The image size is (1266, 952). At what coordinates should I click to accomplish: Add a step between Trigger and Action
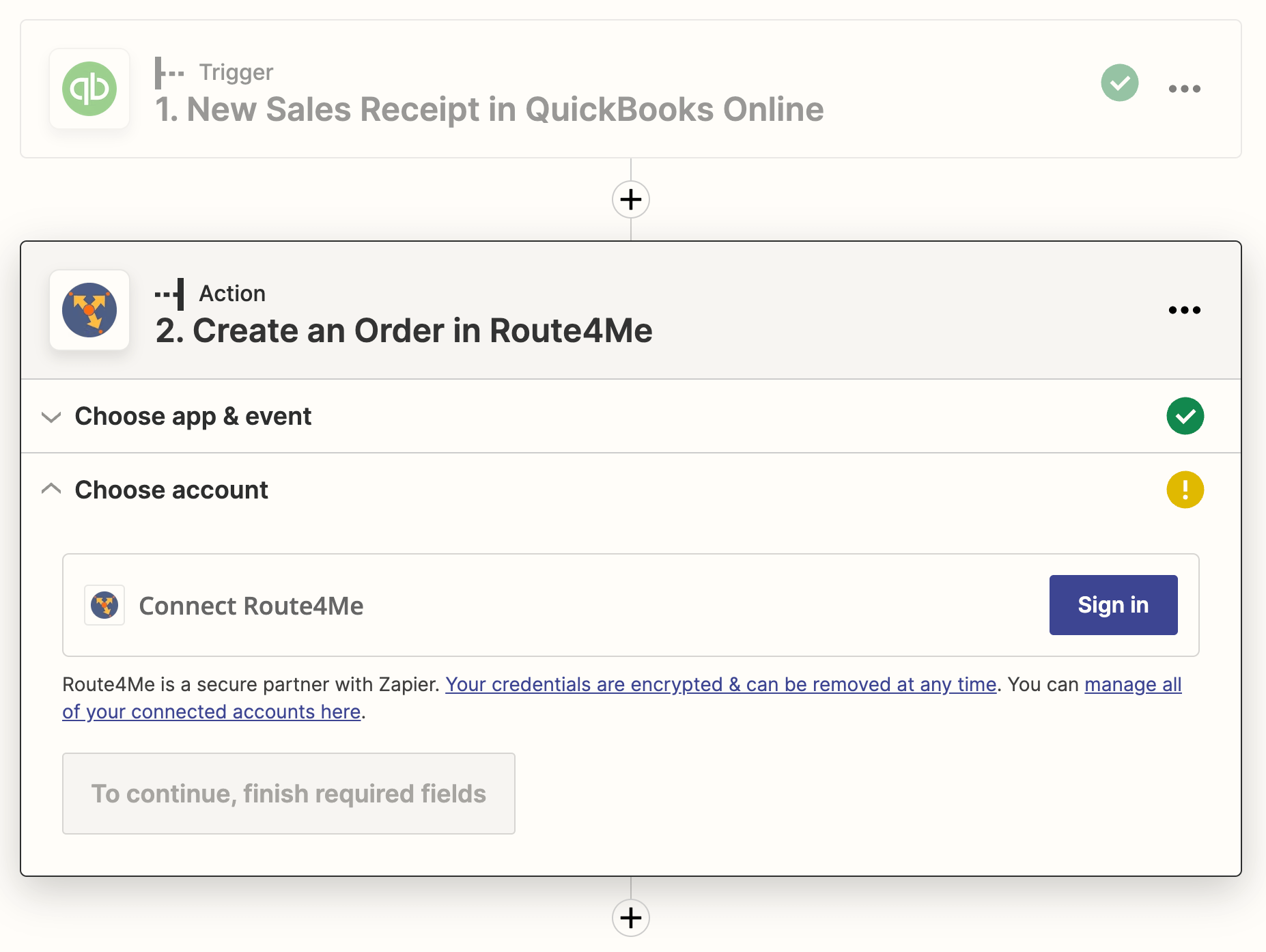pyautogui.click(x=631, y=199)
